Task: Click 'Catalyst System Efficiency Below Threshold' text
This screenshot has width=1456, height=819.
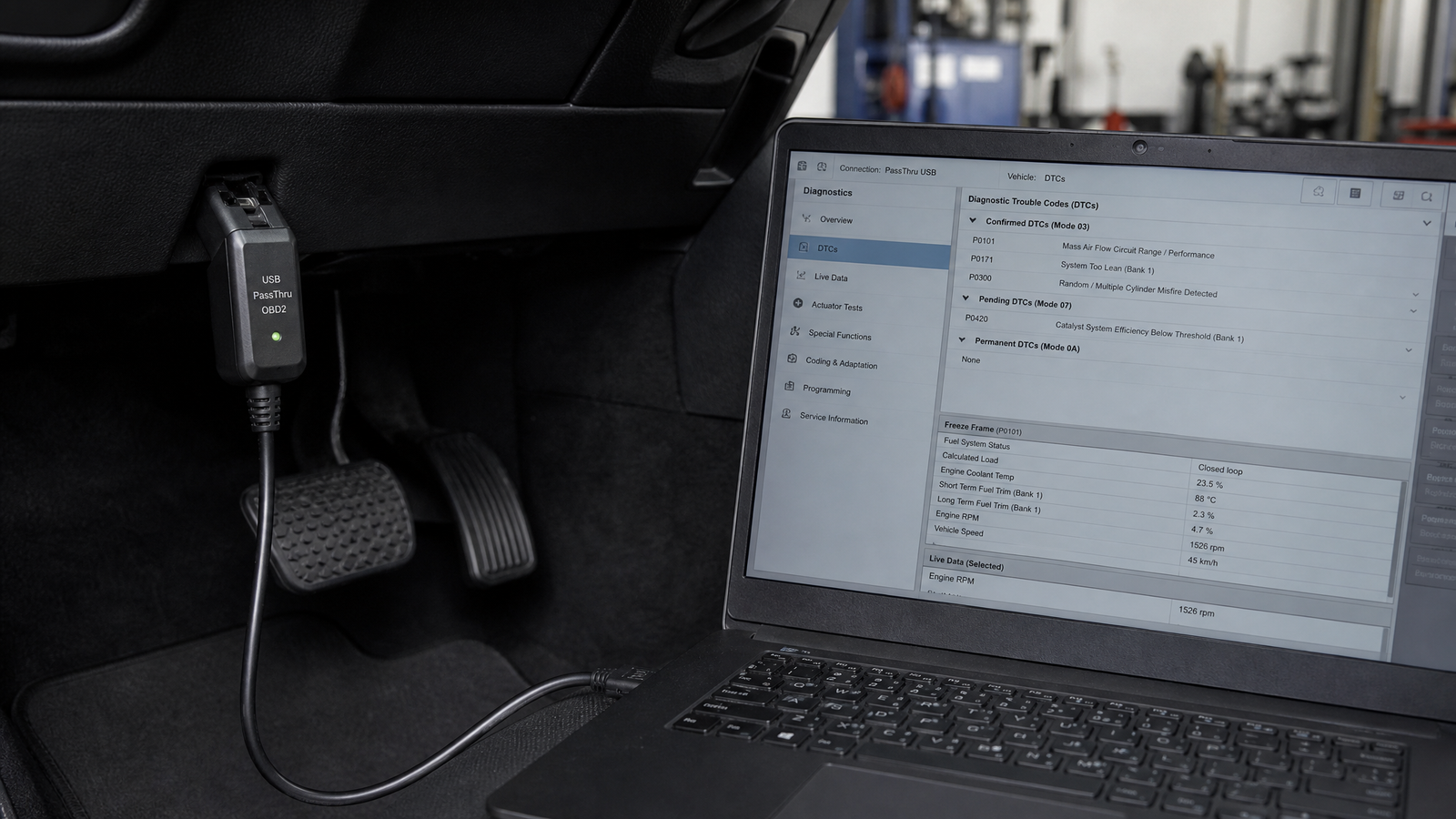Action: point(1149,332)
